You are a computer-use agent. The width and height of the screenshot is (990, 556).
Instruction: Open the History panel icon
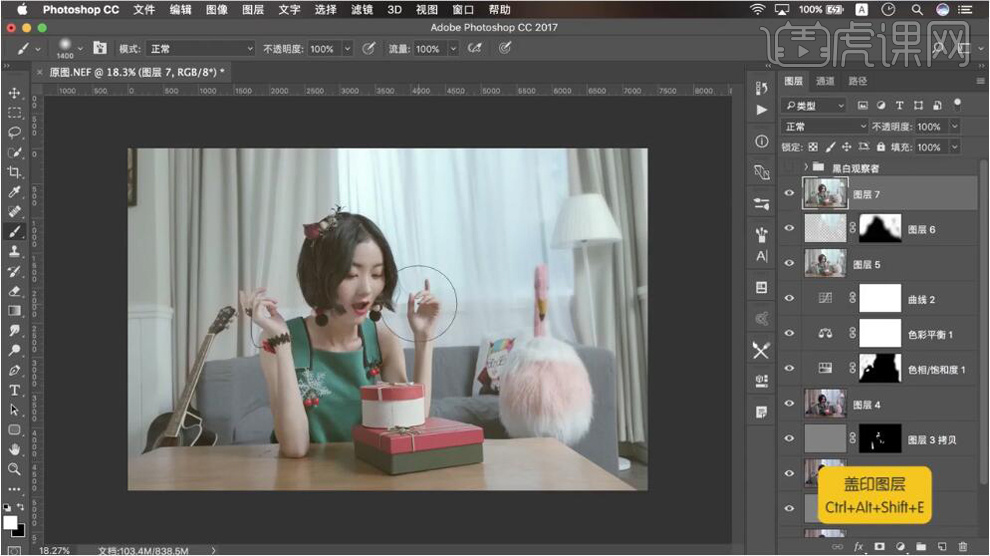(x=761, y=88)
